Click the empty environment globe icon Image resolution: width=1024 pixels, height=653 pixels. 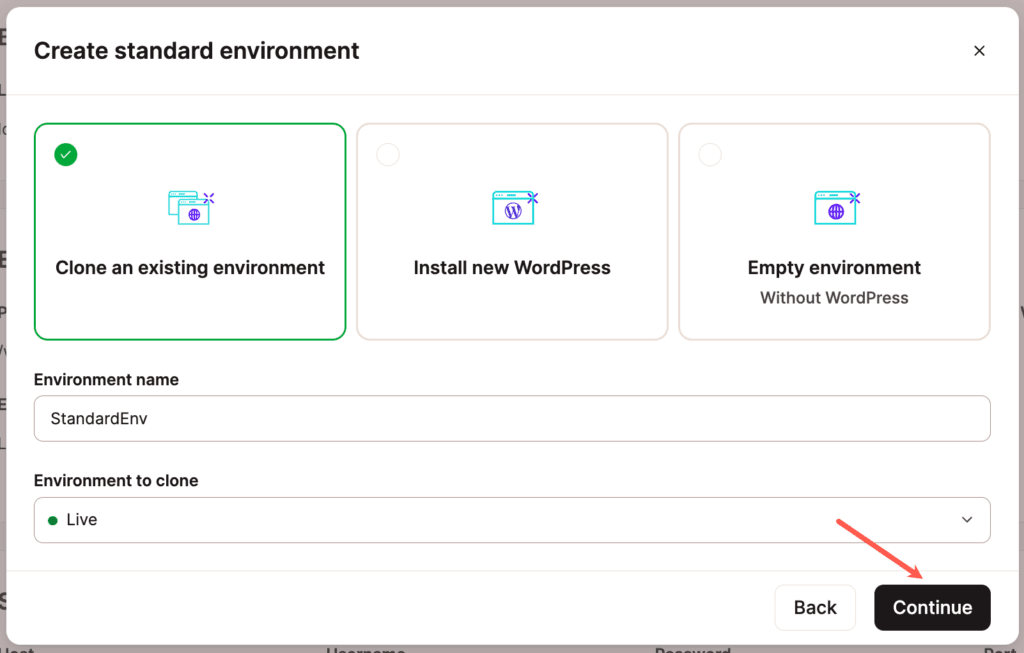(837, 208)
